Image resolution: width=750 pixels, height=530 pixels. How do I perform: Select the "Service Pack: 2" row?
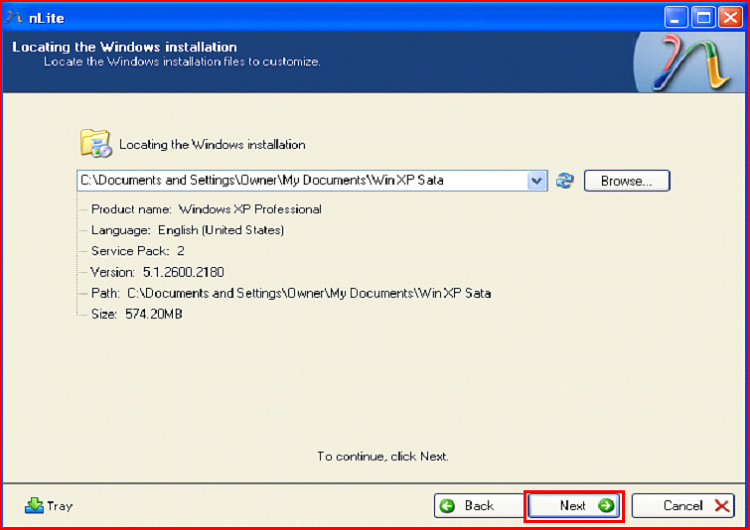[138, 251]
